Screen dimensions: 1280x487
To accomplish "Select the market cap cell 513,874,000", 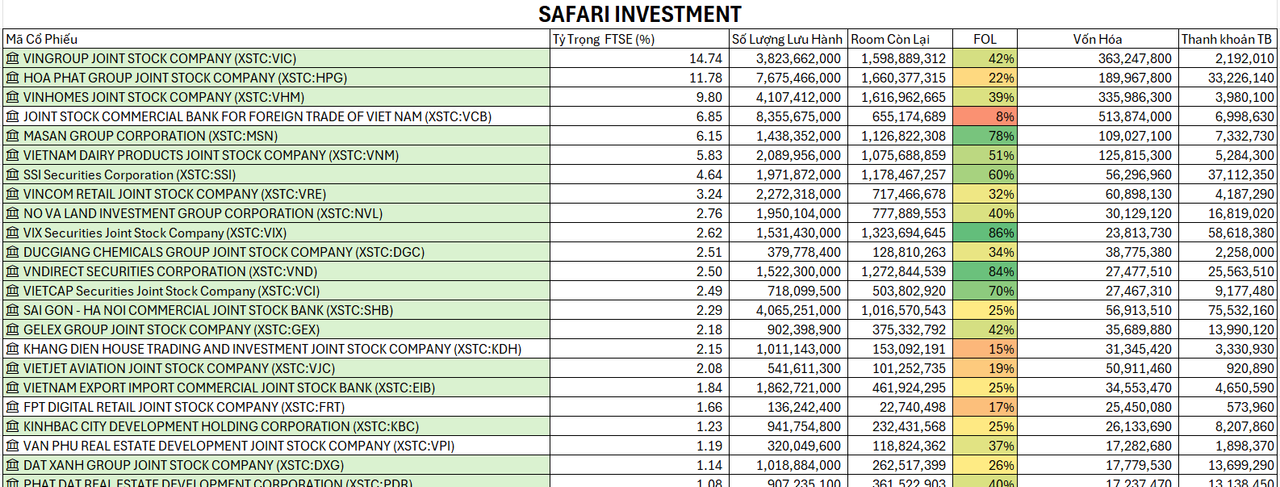I will click(1098, 117).
